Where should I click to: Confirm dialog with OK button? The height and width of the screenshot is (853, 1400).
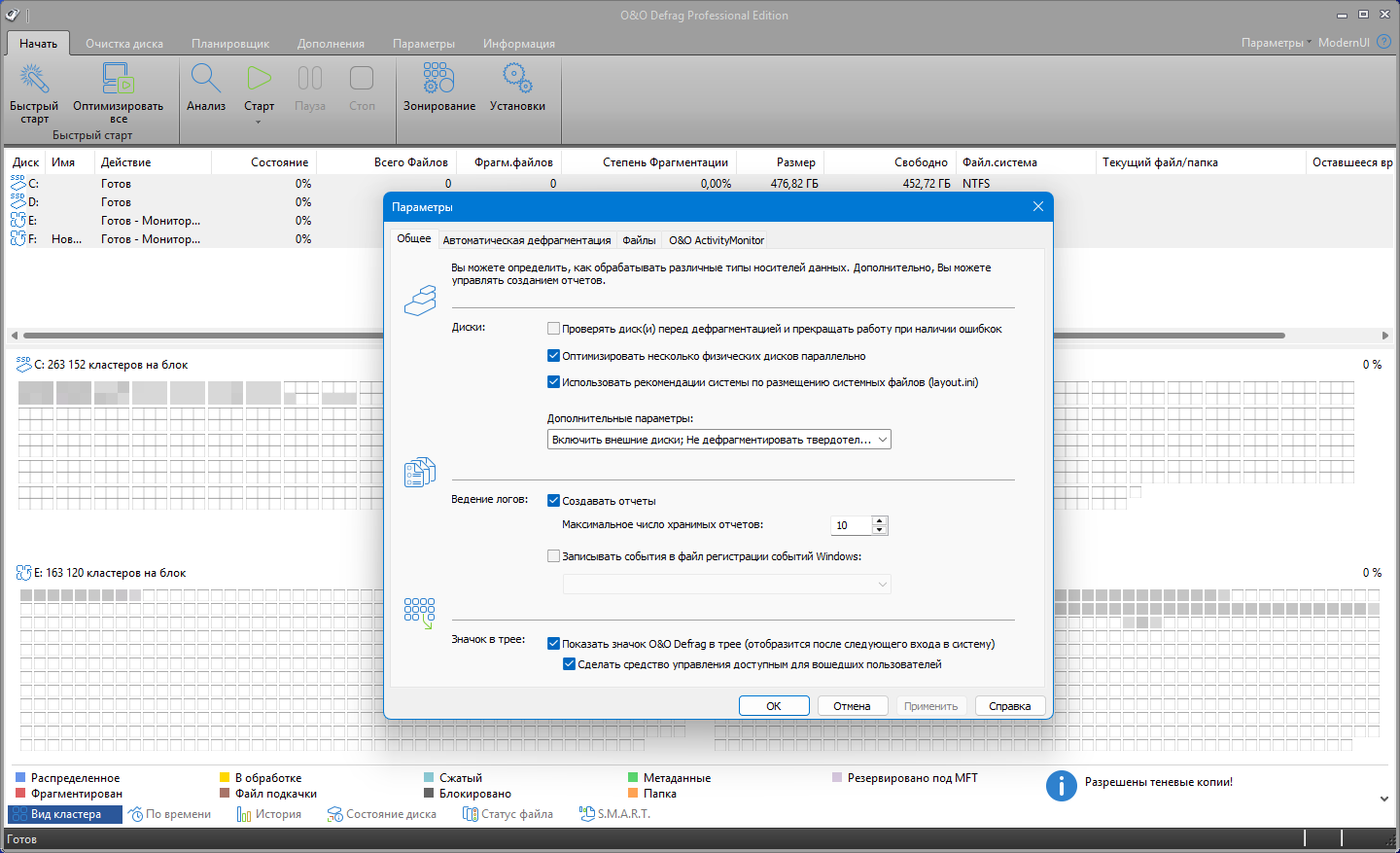point(774,706)
